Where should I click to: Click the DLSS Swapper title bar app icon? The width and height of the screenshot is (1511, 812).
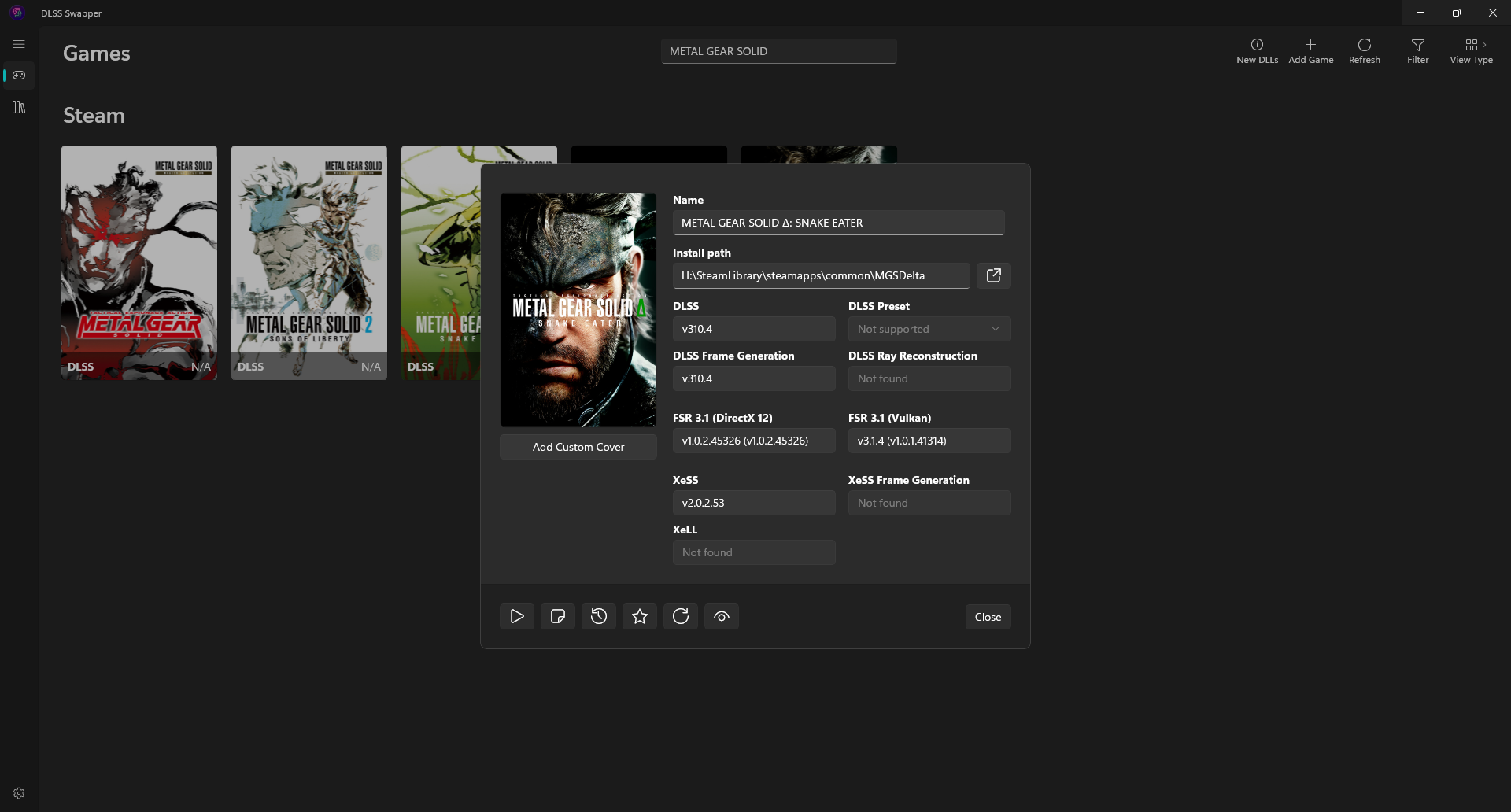[x=17, y=13]
